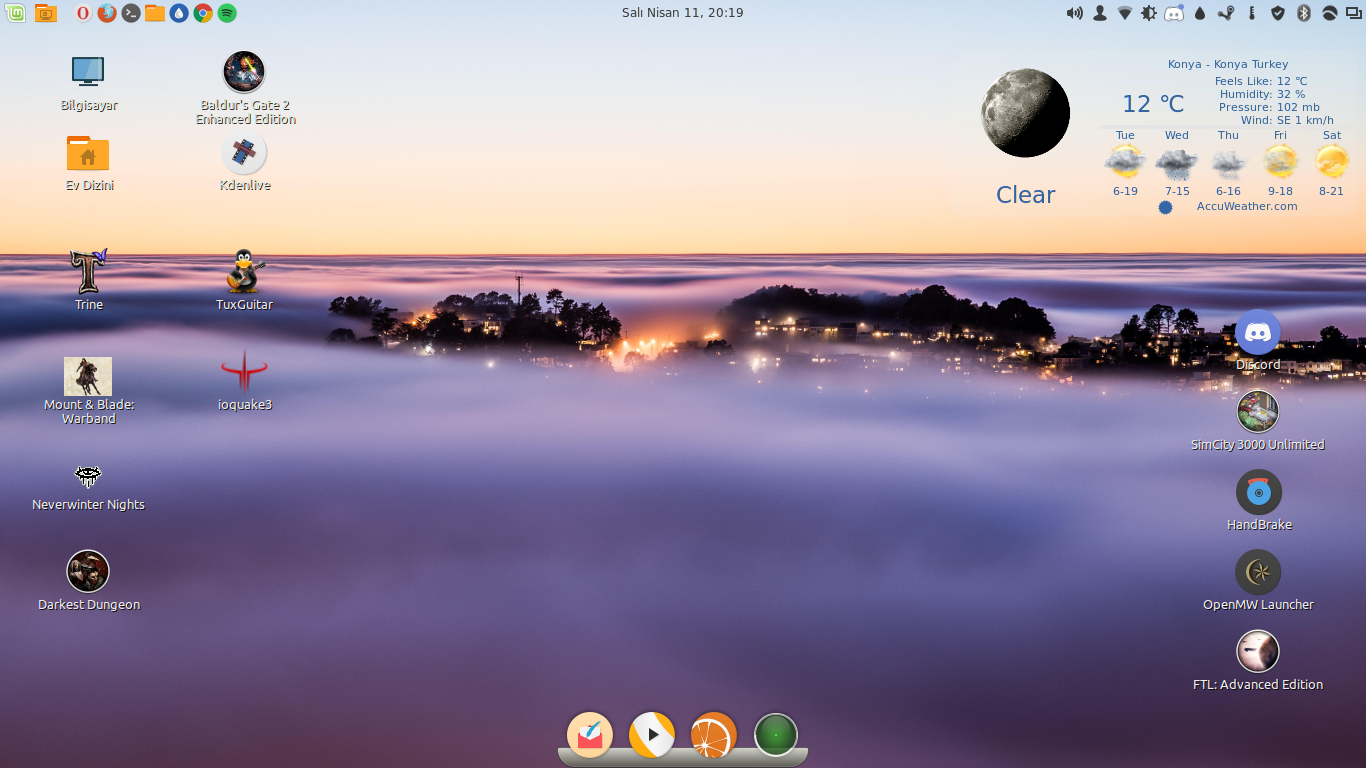The width and height of the screenshot is (1366, 768).
Task: Open Spotify from the panel launchers
Action: [227, 13]
